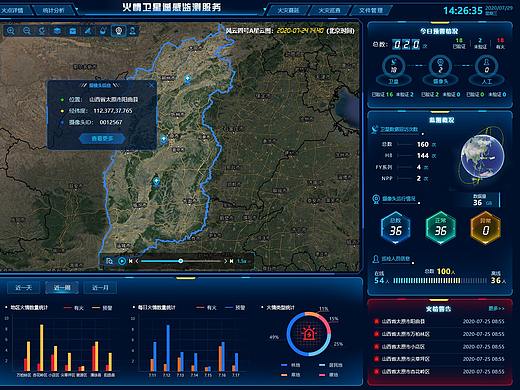Expand the dropdown arrow left of the title
The image size is (520, 390).
(77, 9)
